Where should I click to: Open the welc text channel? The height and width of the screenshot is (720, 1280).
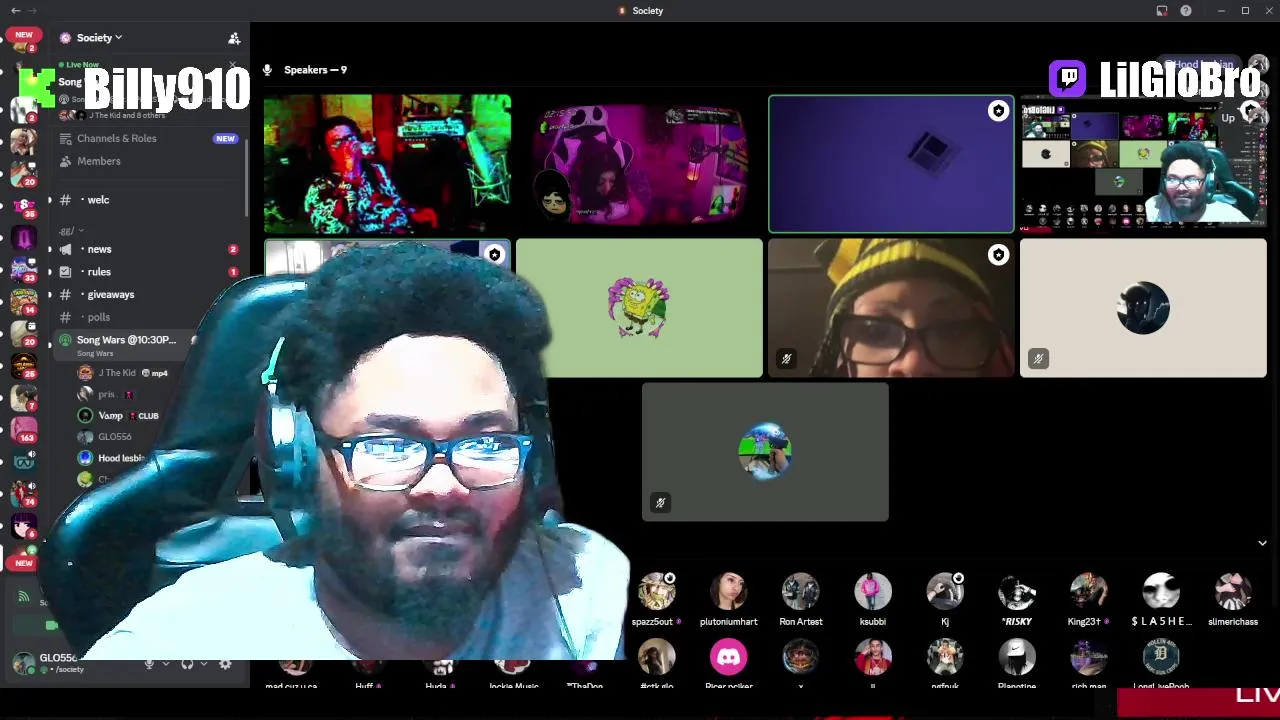click(97, 200)
